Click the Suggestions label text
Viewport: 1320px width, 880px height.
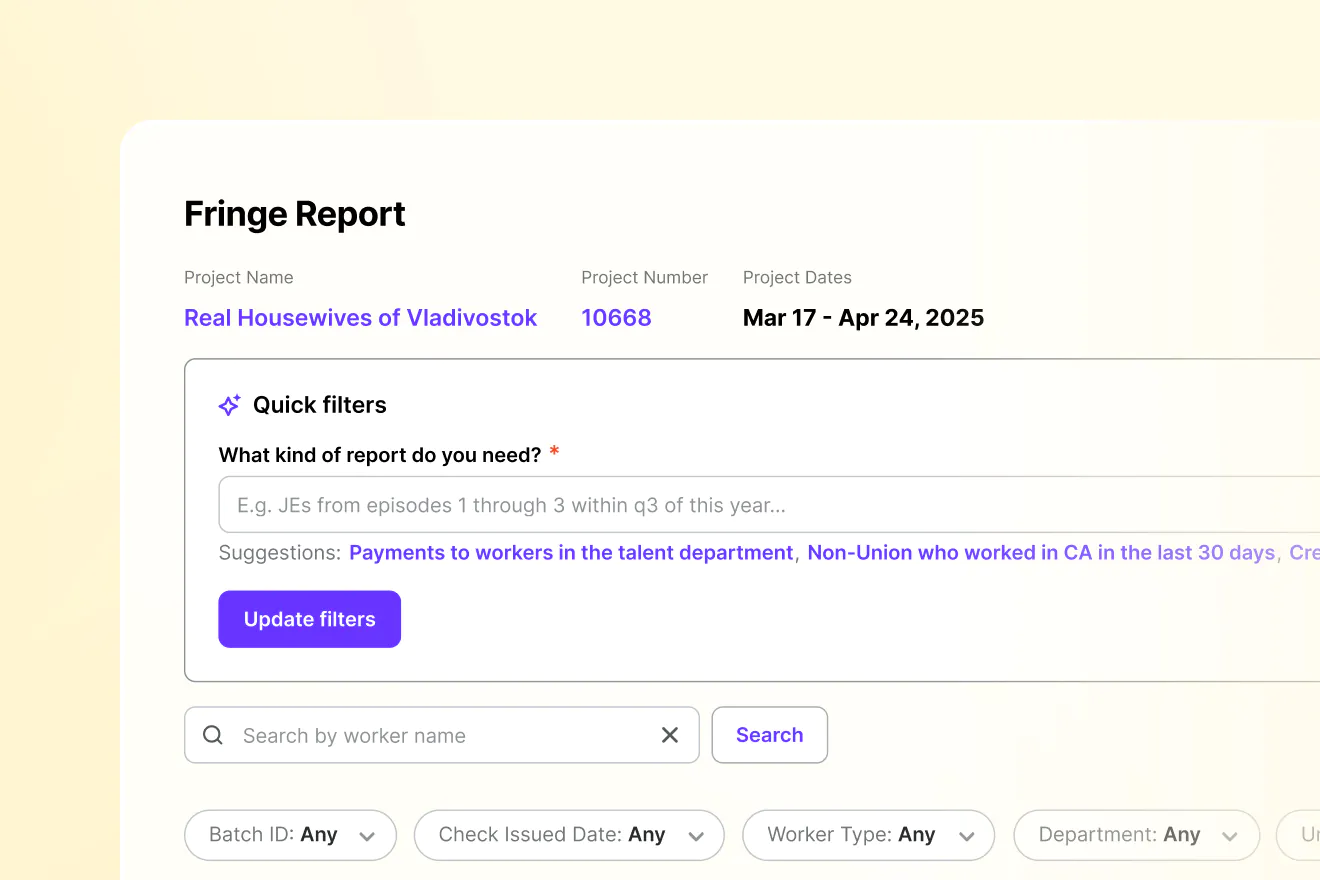coord(280,553)
